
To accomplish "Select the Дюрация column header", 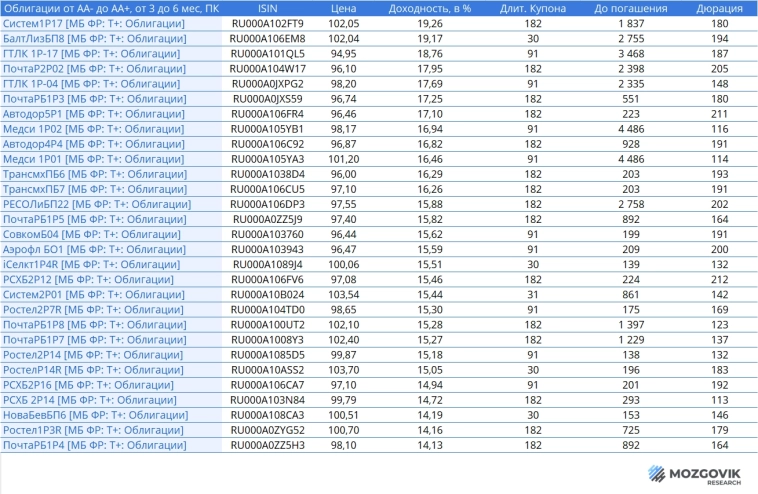I will click(x=712, y=8).
